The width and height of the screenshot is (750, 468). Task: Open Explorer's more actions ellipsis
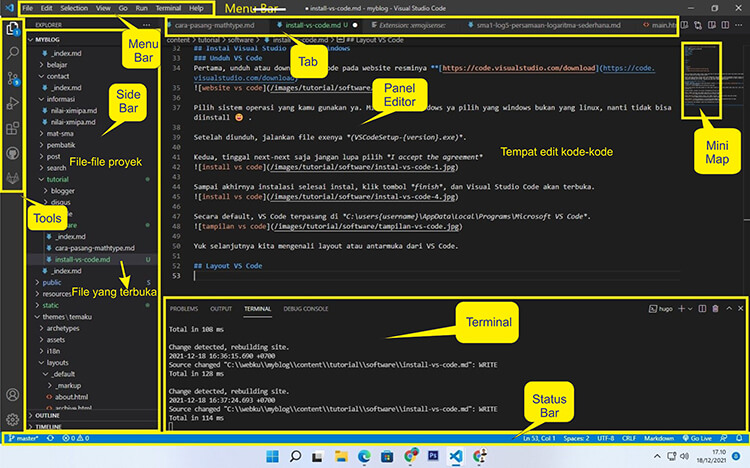(x=146, y=25)
